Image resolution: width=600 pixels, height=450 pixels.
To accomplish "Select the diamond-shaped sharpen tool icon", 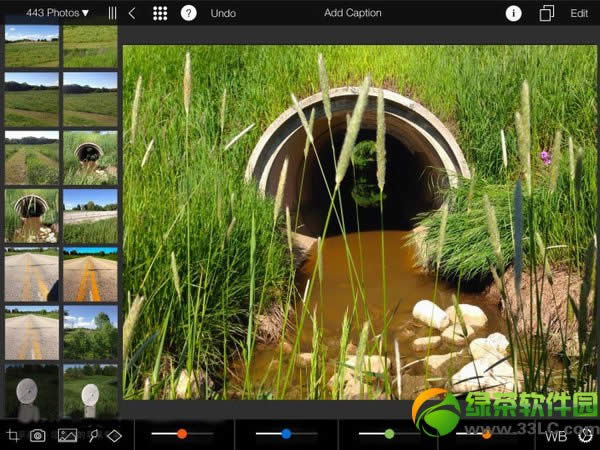I will click(115, 435).
